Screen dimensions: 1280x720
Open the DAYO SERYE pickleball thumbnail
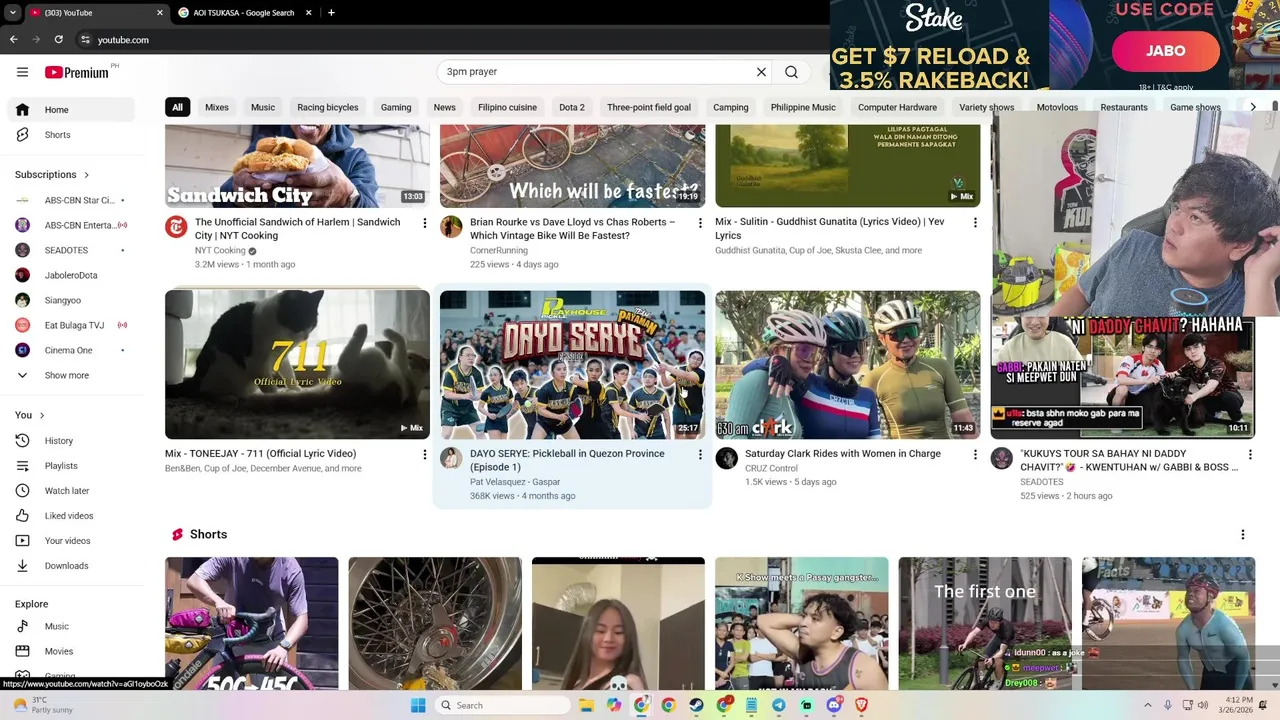pos(572,364)
